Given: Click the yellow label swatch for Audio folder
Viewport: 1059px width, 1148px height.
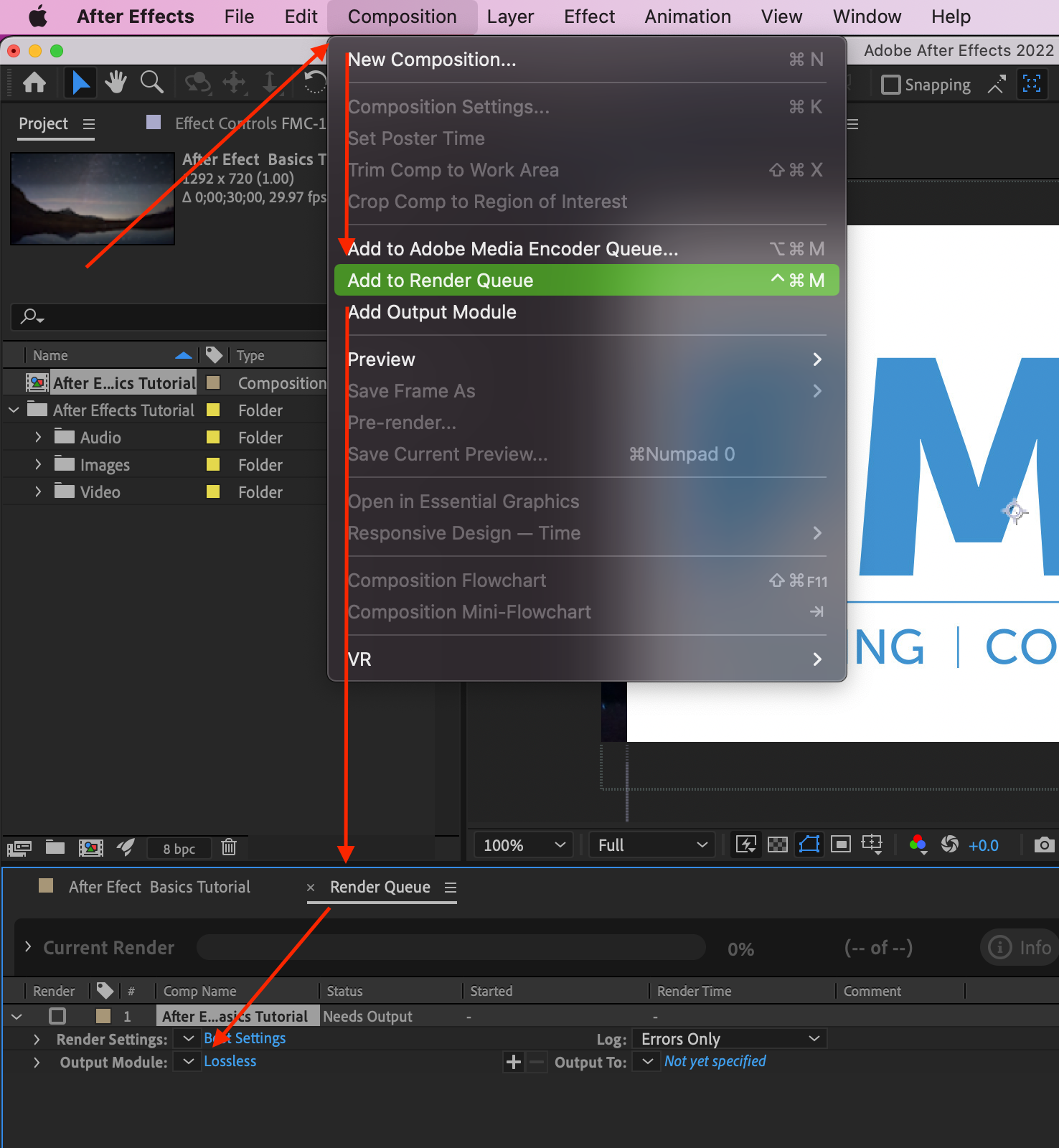Looking at the screenshot, I should [213, 437].
